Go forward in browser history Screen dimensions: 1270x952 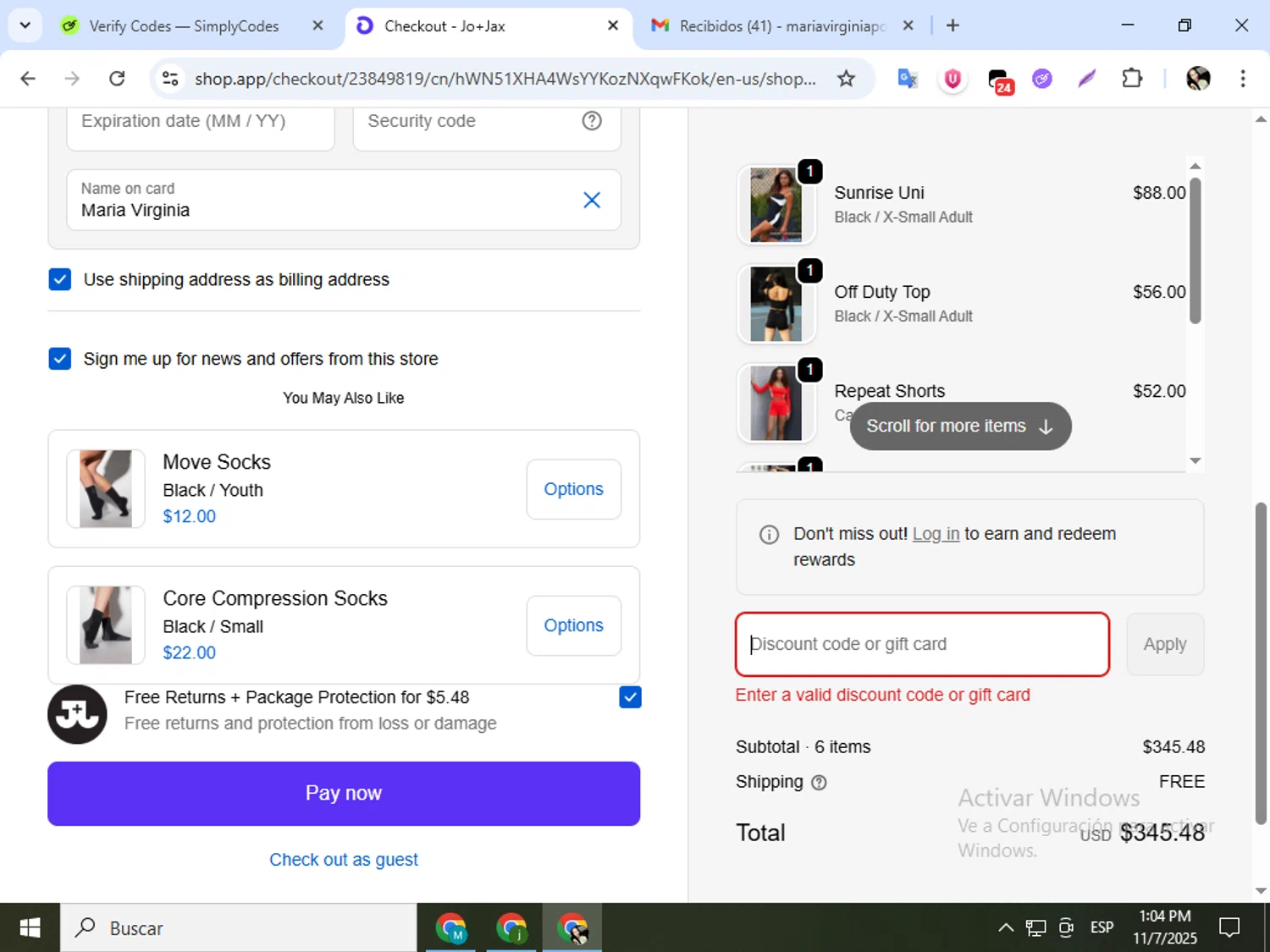tap(72, 79)
